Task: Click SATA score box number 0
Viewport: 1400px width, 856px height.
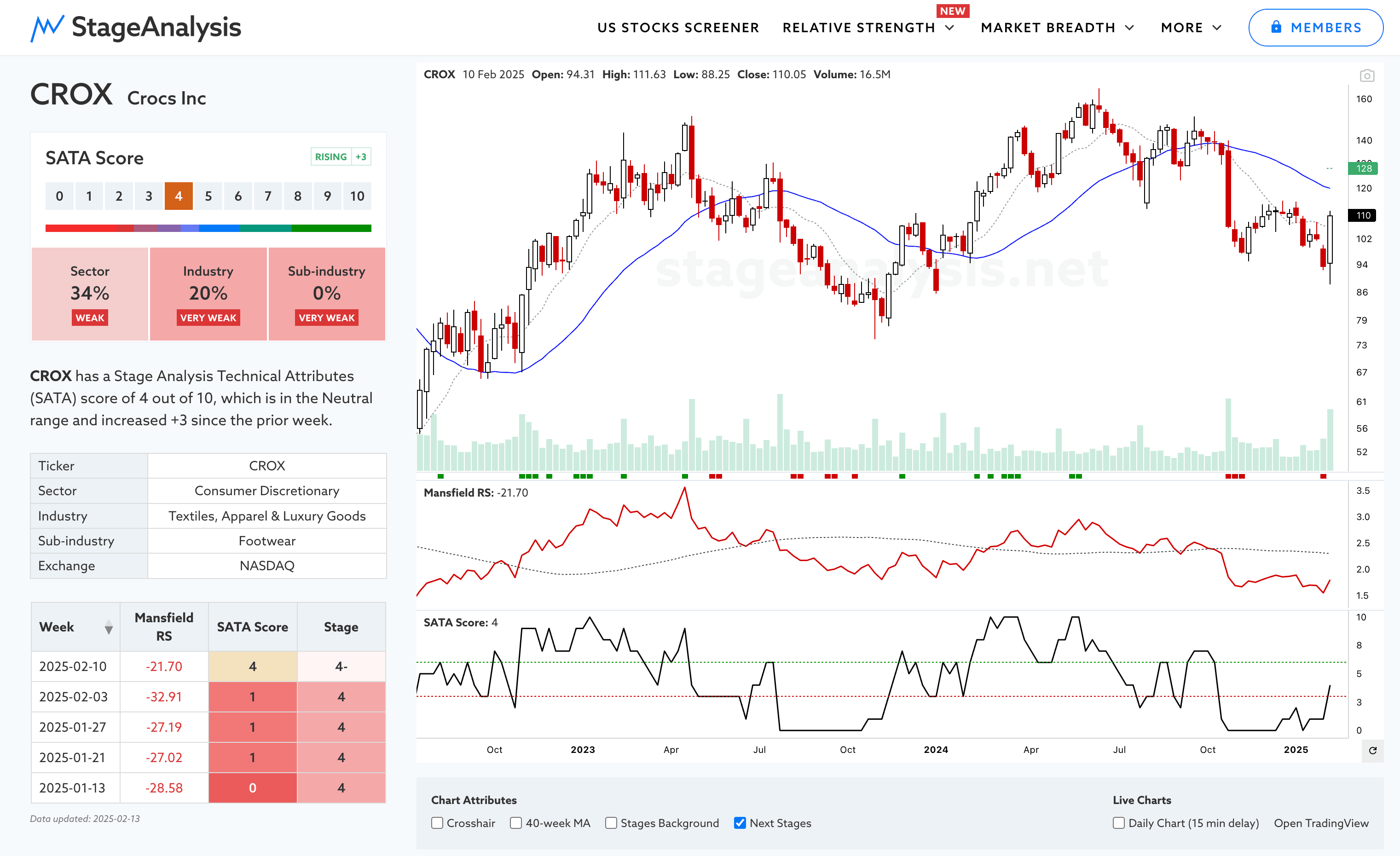Action: tap(60, 196)
